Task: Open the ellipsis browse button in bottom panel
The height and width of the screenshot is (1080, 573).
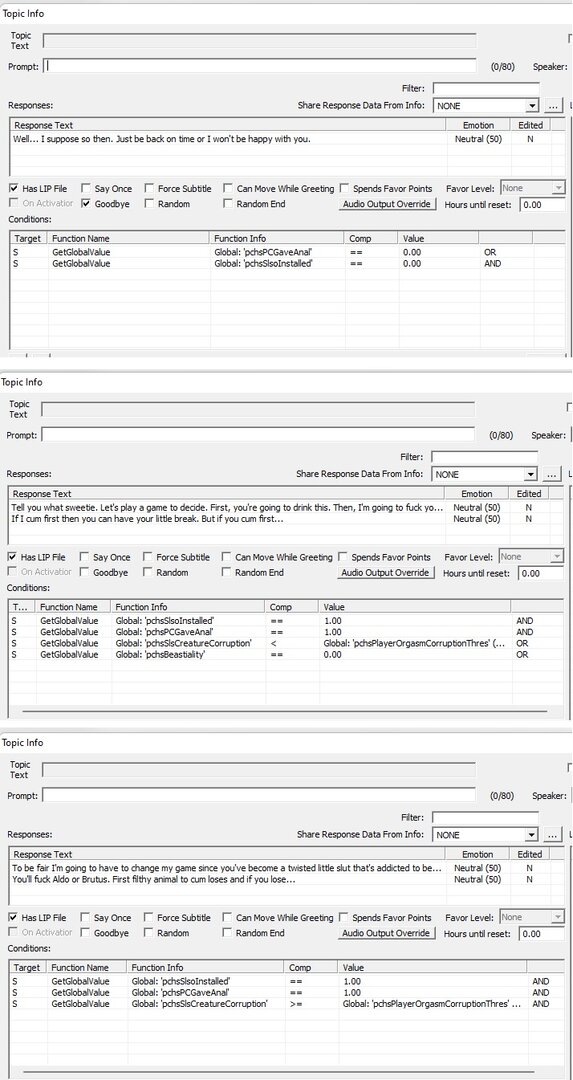Action: click(553, 835)
